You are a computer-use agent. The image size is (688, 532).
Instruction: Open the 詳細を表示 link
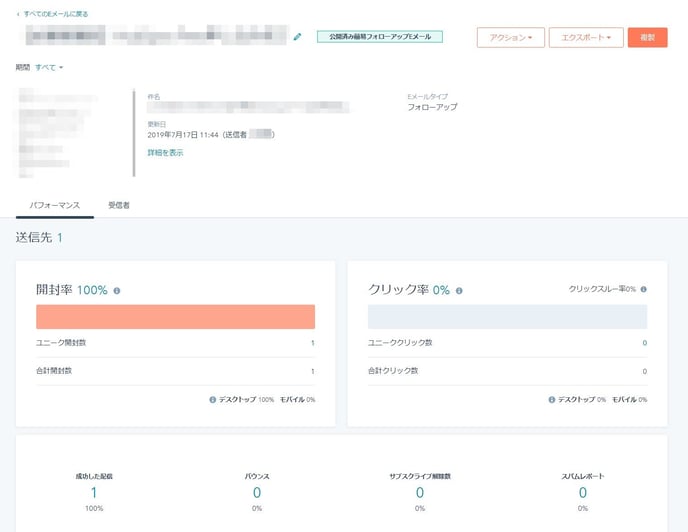(165, 153)
